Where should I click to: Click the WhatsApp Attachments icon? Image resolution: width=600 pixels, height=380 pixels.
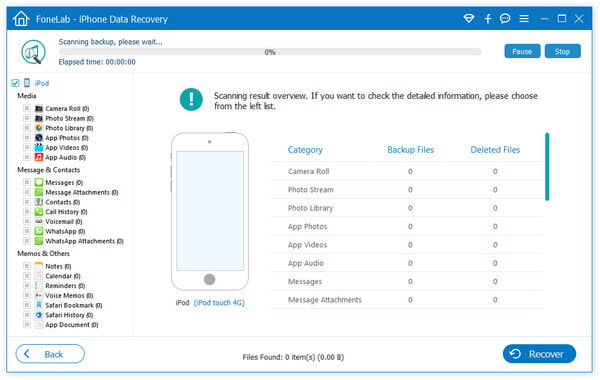(x=39, y=241)
